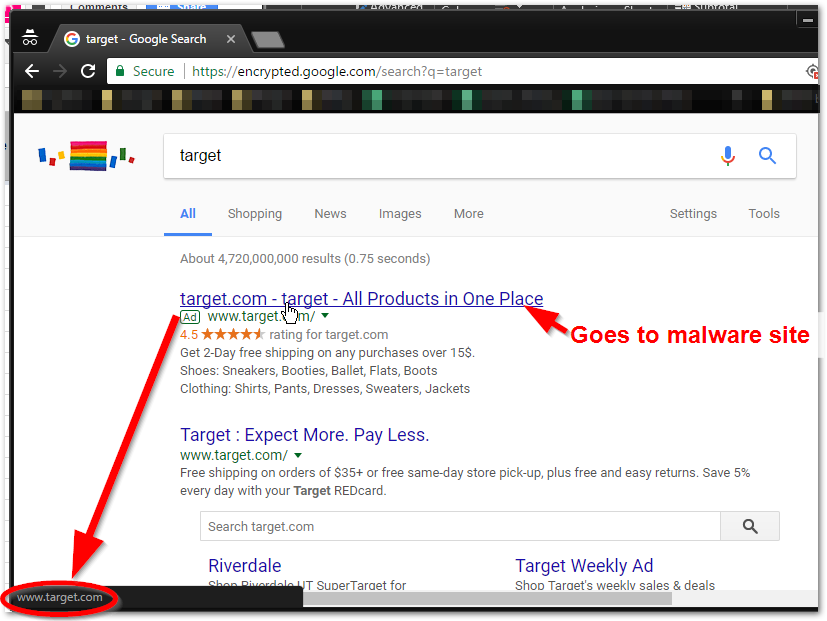Viewport: 827px width, 621px height.
Task: Expand dropdown arrow beside organic www.target.com
Action: [298, 455]
